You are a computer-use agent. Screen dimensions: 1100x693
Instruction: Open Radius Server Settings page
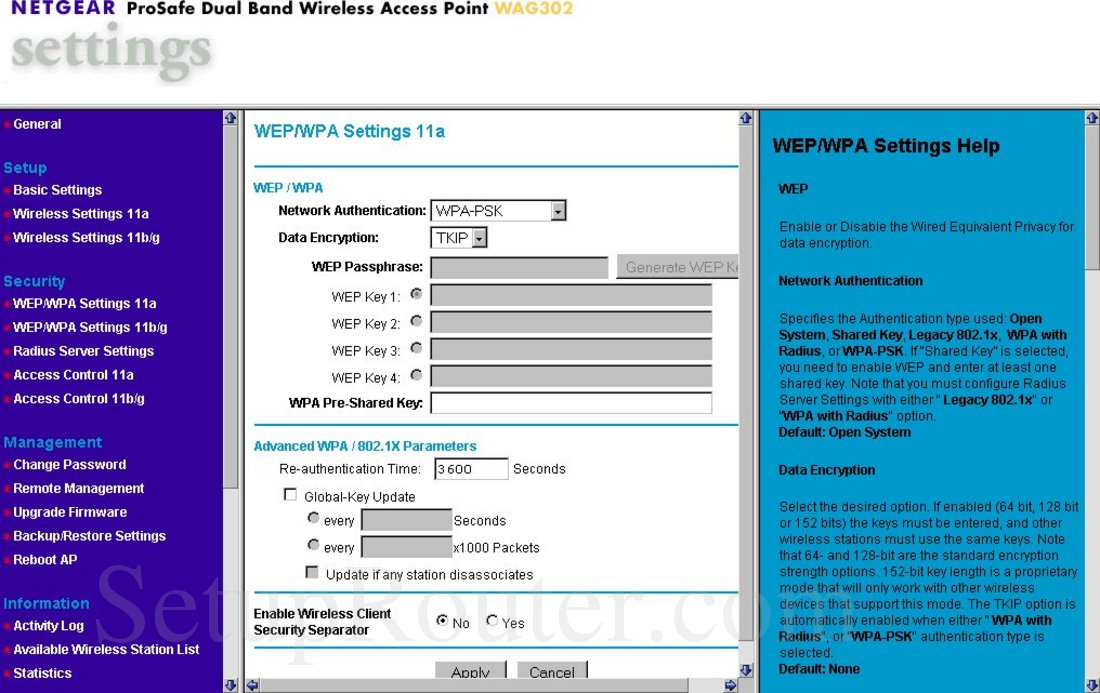83,350
